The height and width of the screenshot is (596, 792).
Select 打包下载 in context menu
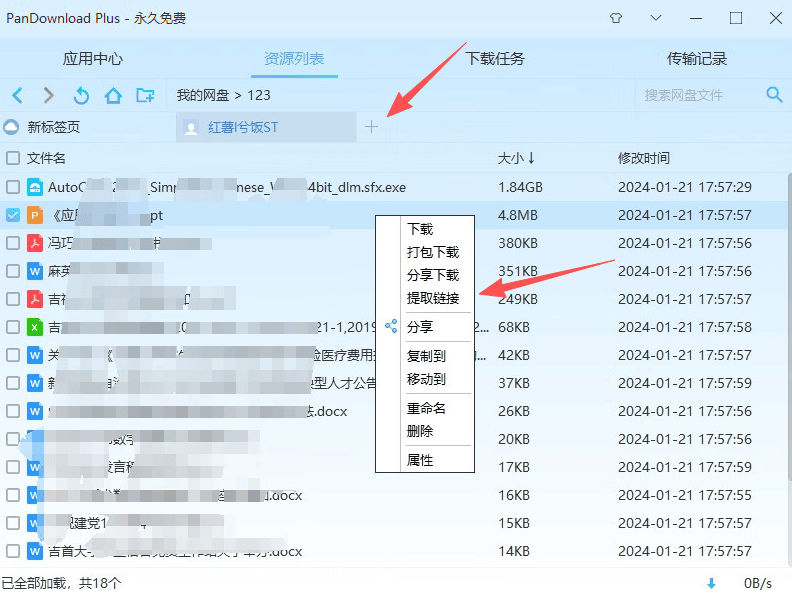point(433,252)
